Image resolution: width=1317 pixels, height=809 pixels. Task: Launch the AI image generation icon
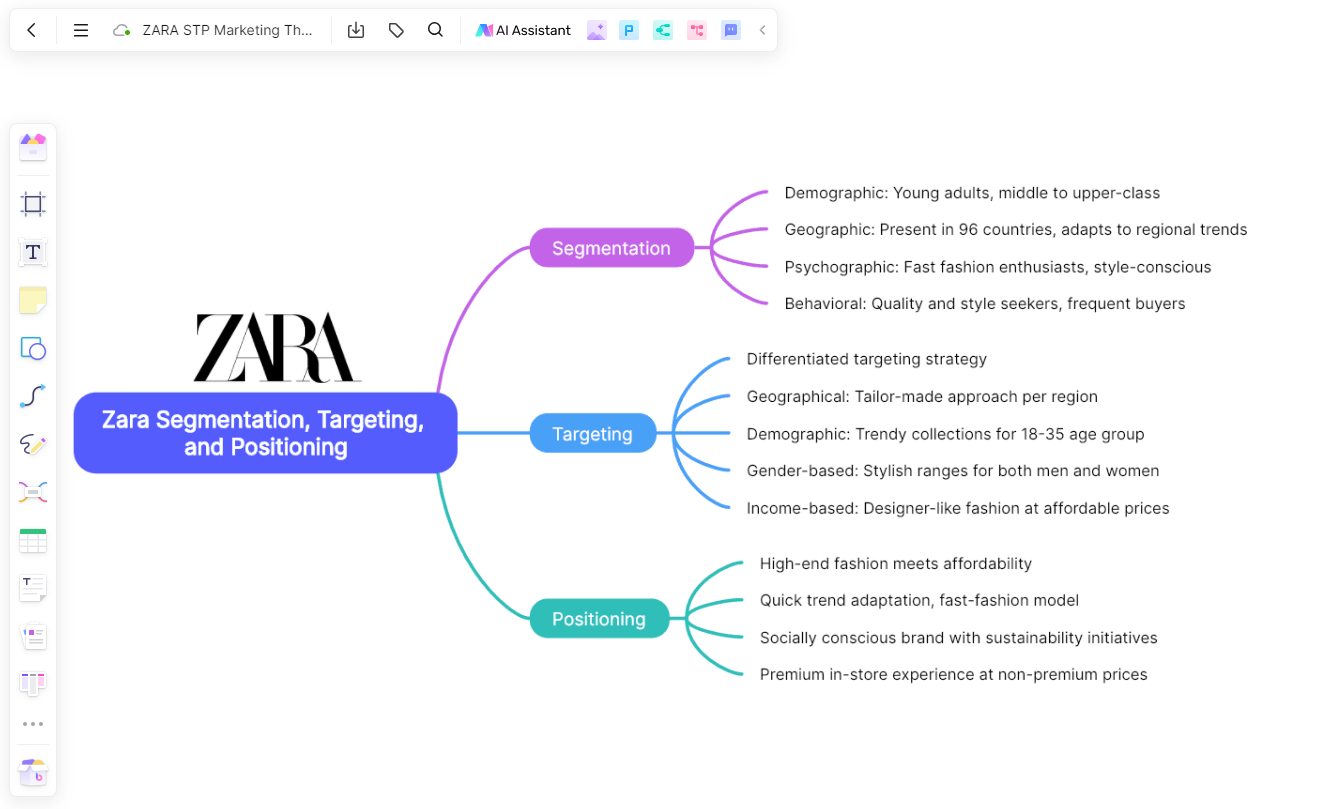click(596, 30)
